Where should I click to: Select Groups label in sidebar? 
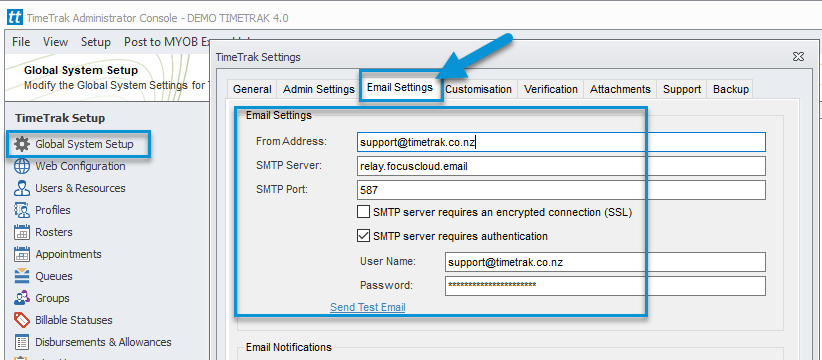pos(52,298)
